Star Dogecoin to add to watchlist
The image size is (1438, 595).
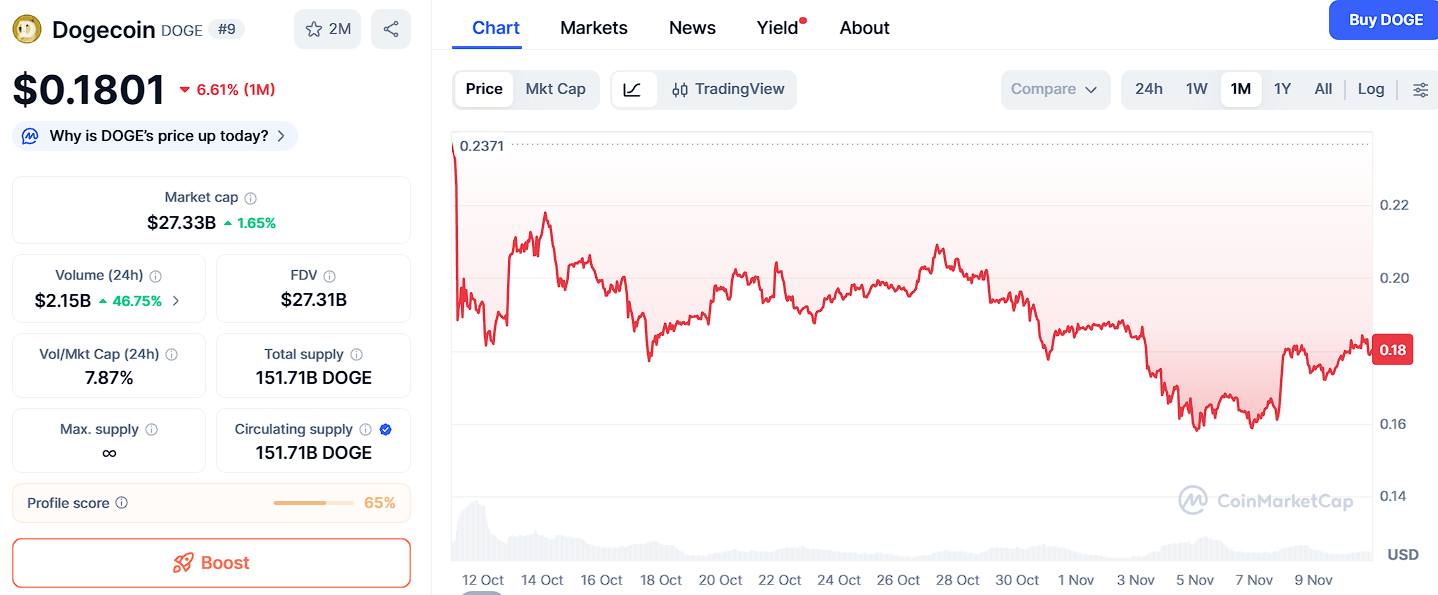coord(327,28)
